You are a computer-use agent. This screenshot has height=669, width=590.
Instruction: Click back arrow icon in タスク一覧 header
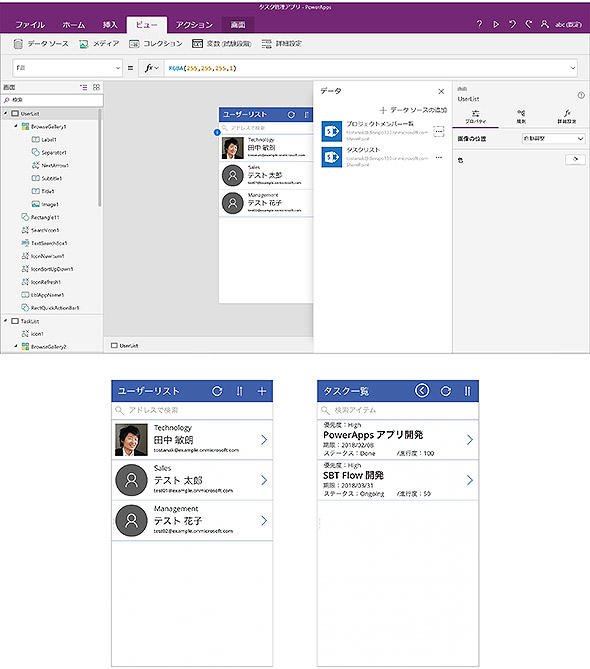tap(422, 391)
